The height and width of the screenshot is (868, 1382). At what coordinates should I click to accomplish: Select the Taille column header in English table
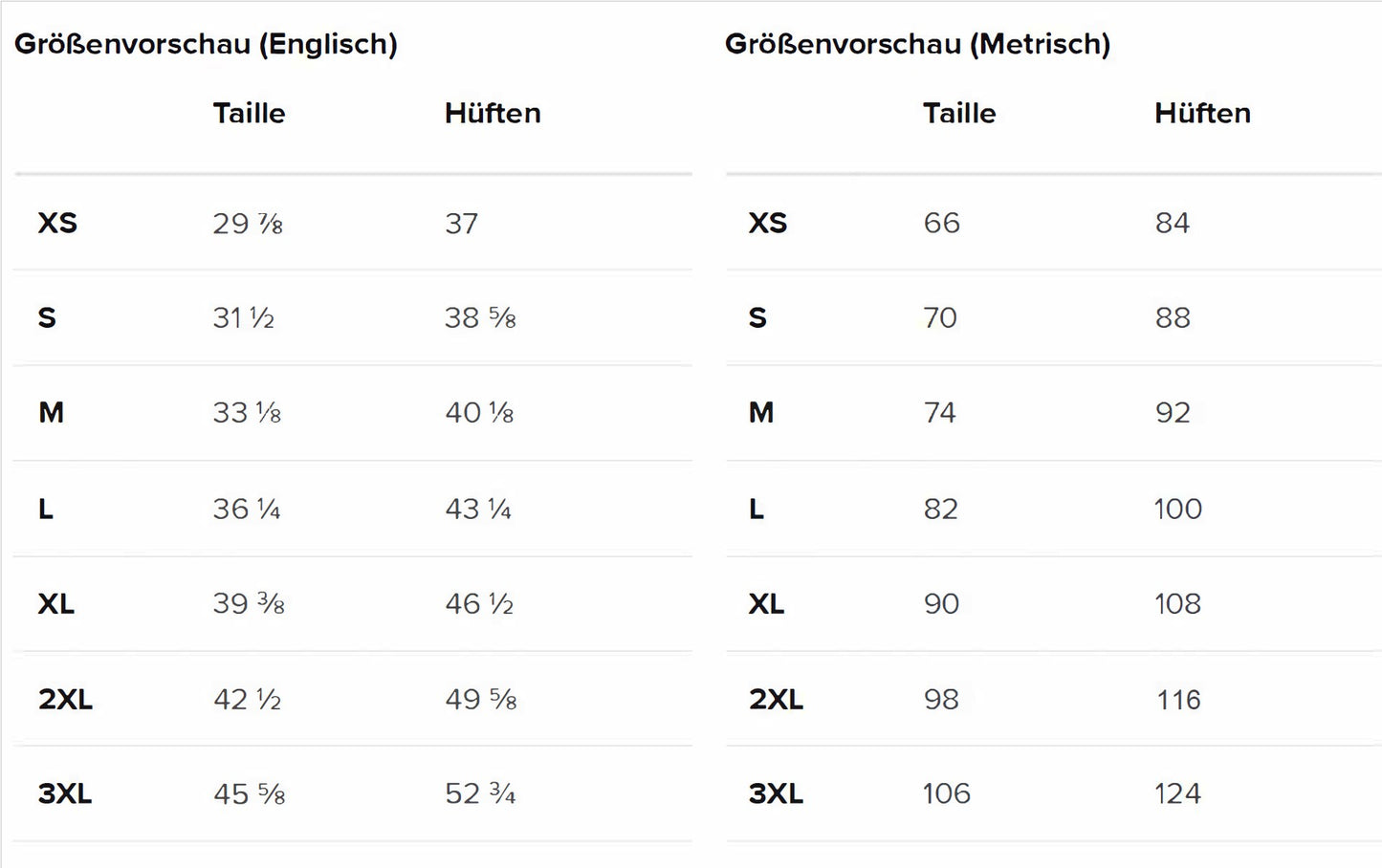tap(249, 113)
